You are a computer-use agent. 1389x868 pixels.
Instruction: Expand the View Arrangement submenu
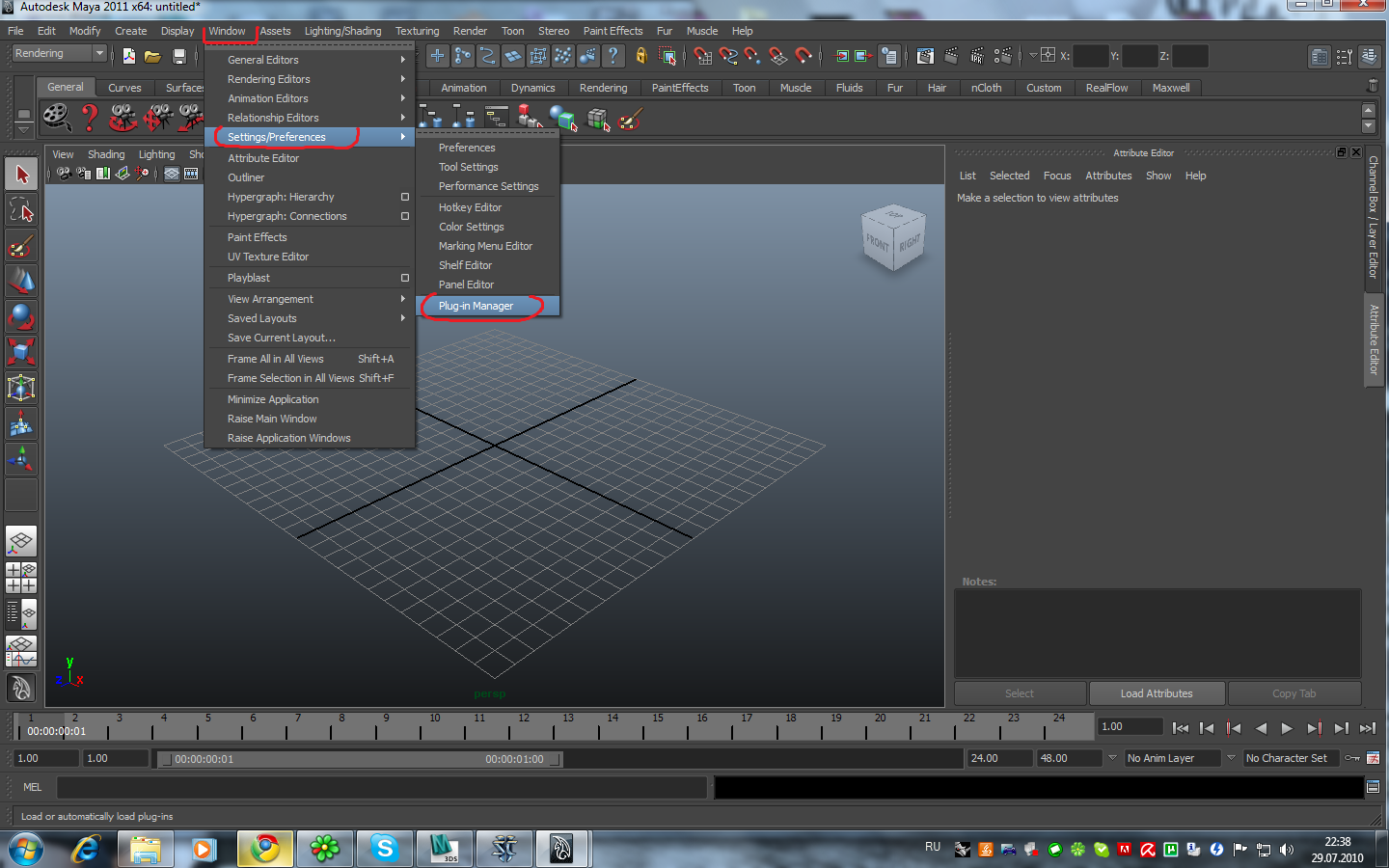tap(312, 299)
